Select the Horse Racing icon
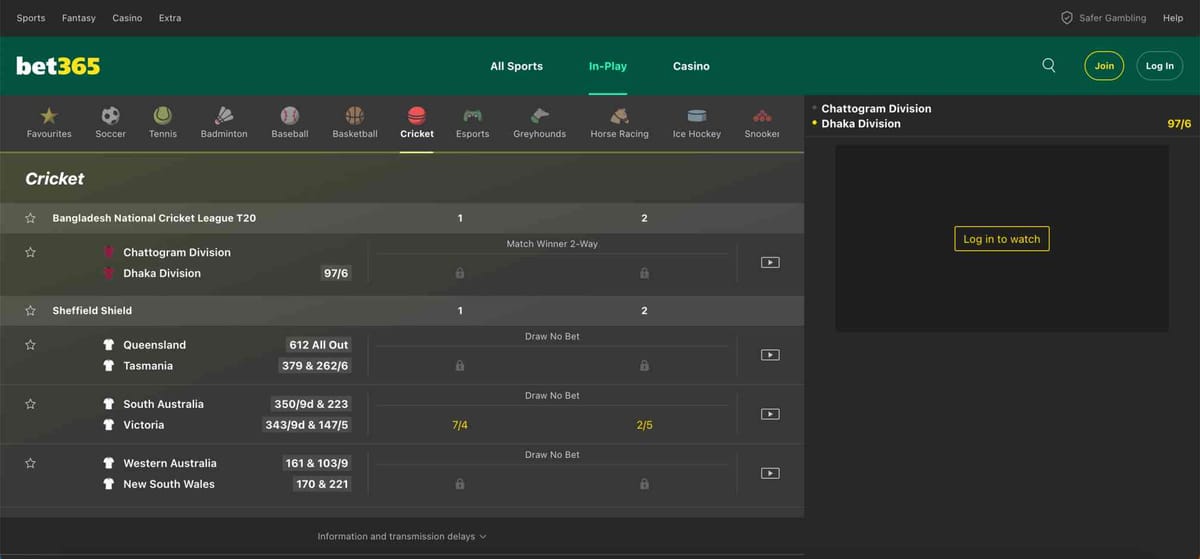Image resolution: width=1200 pixels, height=559 pixels. (x=619, y=115)
